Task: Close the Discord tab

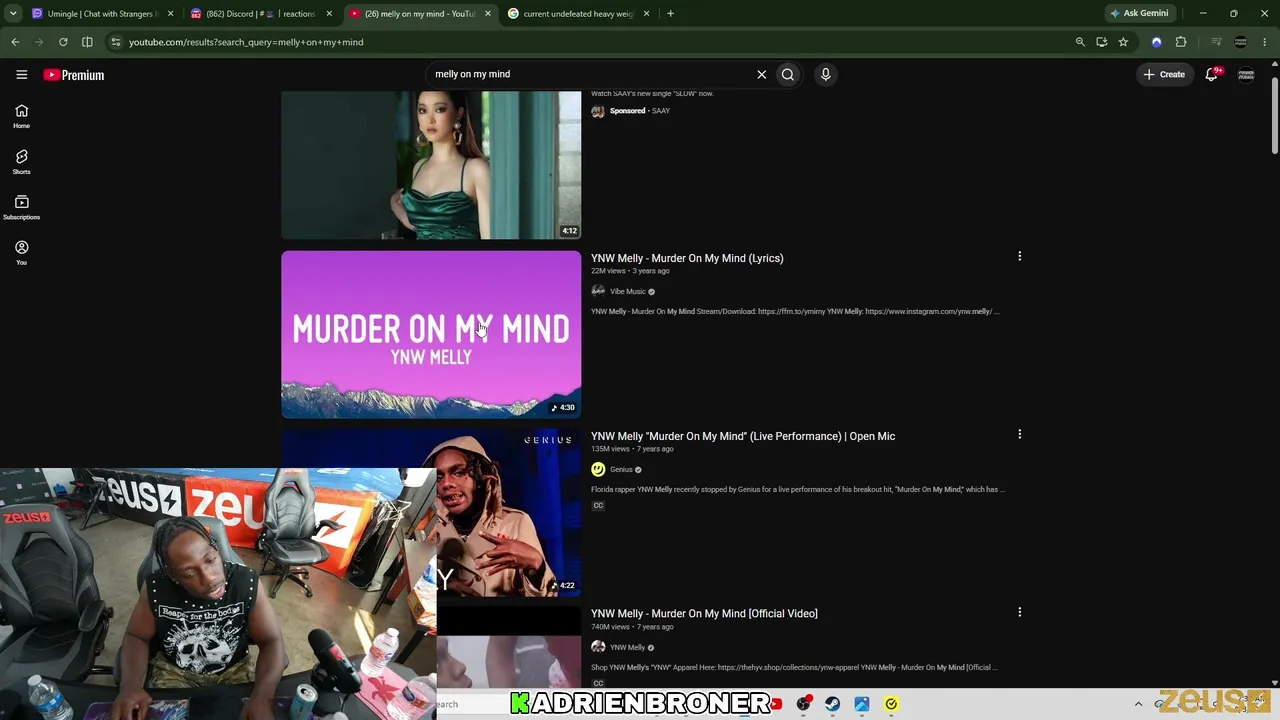Action: [329, 14]
